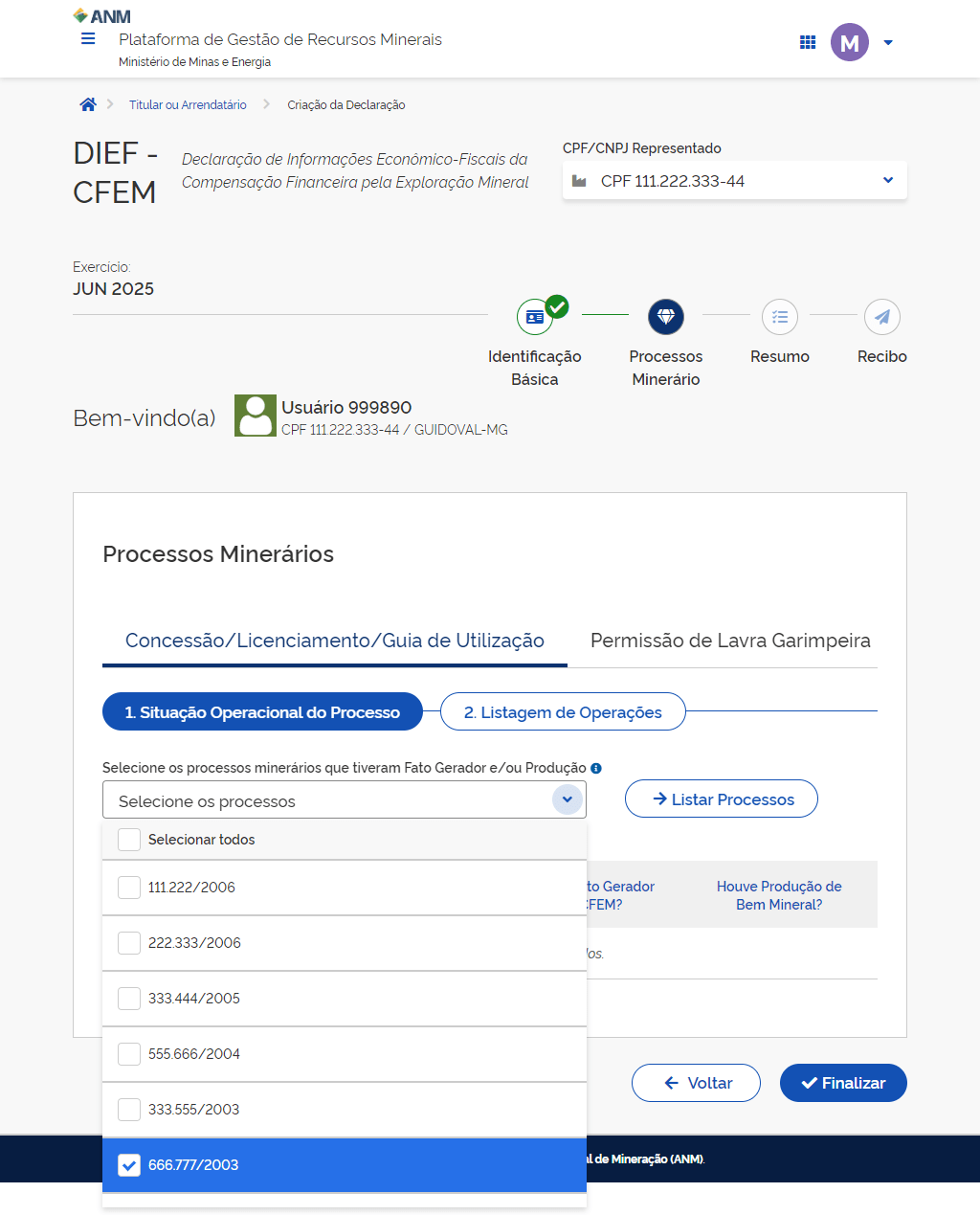The height and width of the screenshot is (1215, 980).
Task: Click the info icon beside Fato Gerador label
Action: [x=596, y=768]
